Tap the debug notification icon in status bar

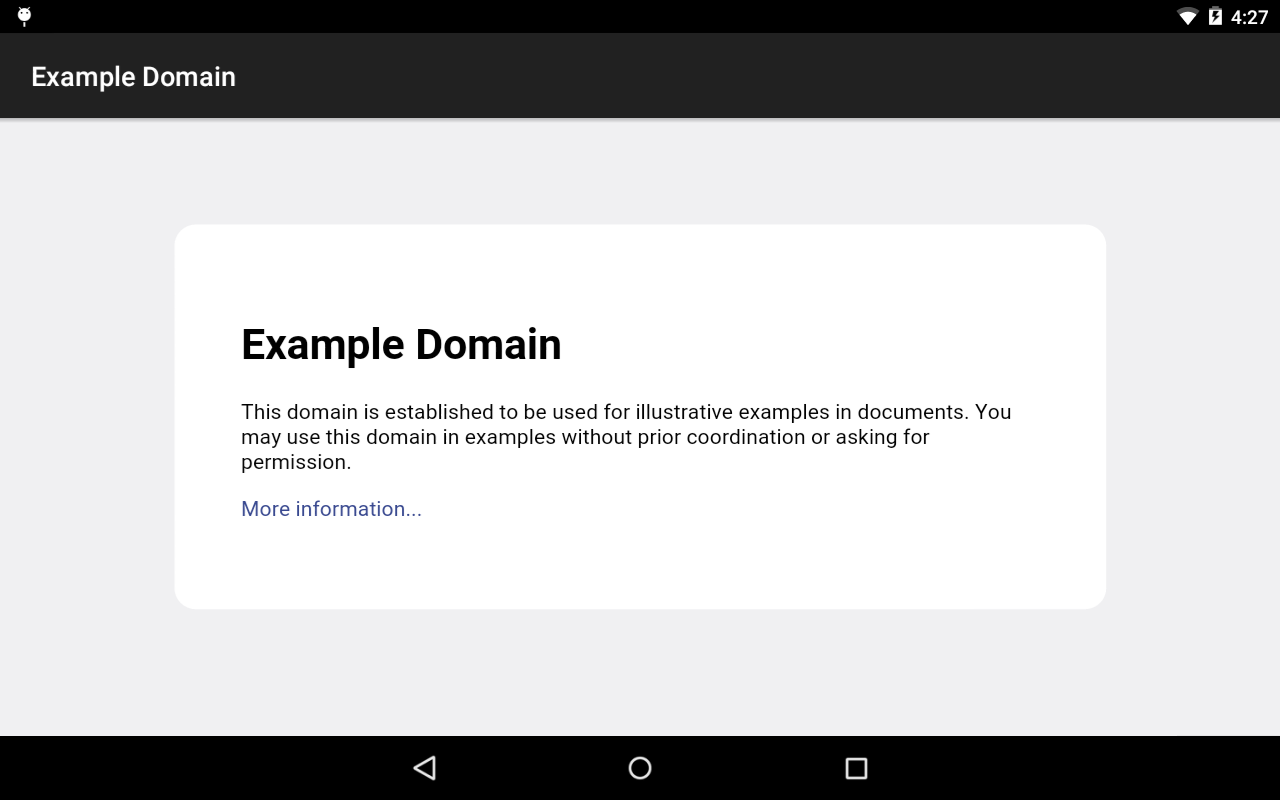click(24, 16)
